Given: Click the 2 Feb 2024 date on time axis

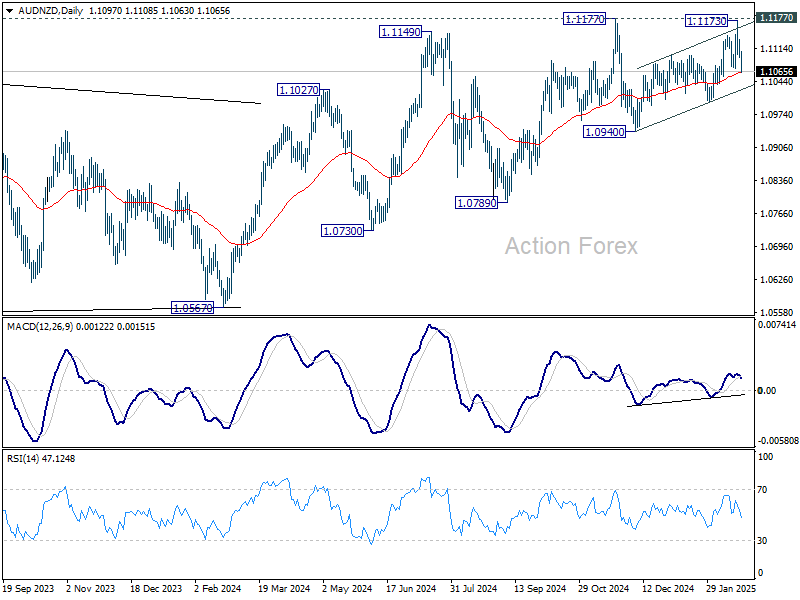Looking at the screenshot, I should [218, 588].
